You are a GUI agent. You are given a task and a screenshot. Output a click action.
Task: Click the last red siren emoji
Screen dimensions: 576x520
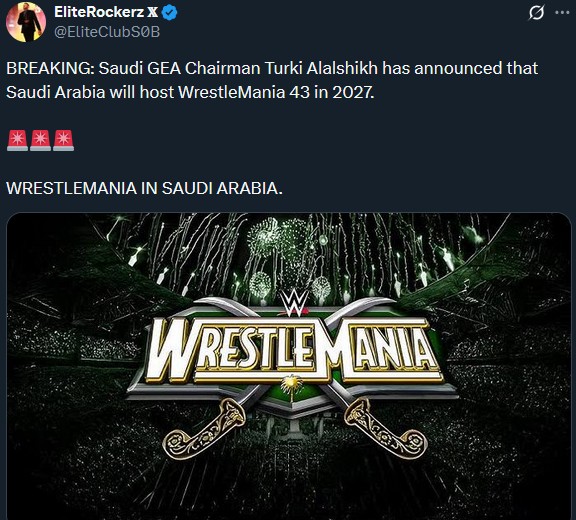(64, 140)
